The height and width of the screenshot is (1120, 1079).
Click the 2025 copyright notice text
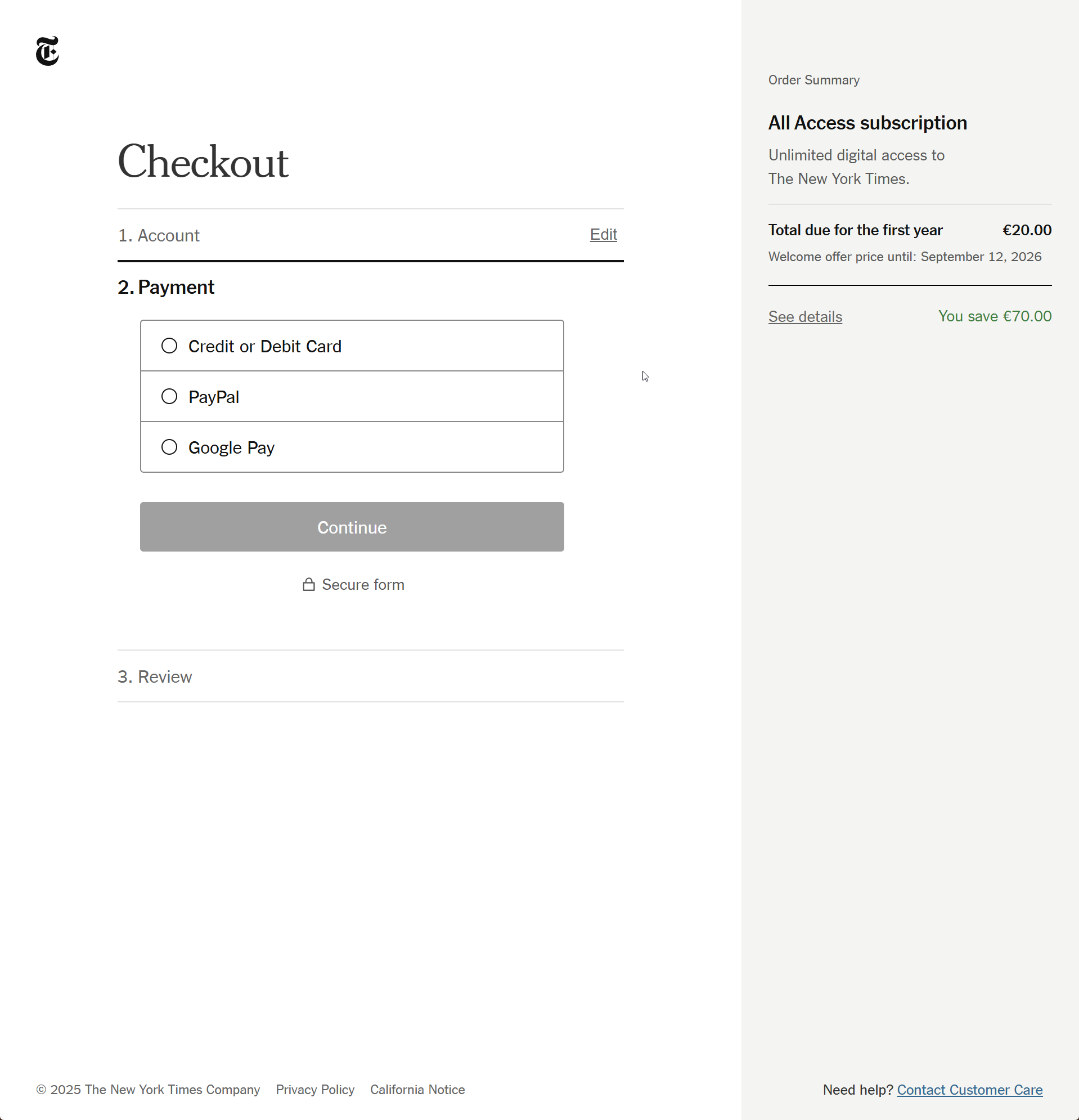tap(148, 1090)
